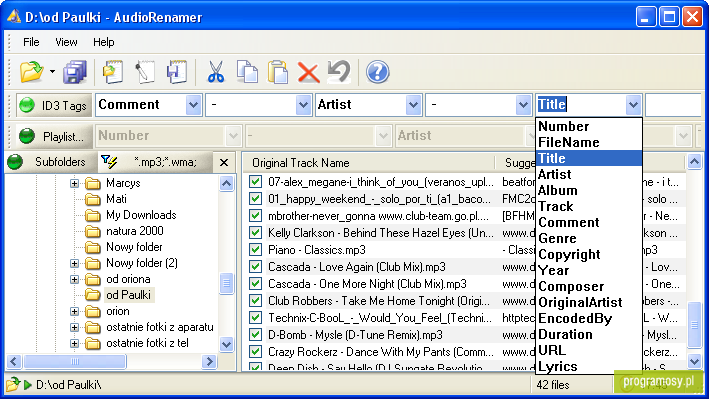The height and width of the screenshot is (399, 709).
Task: Click the Save All floppy disks icon
Action: 75,72
